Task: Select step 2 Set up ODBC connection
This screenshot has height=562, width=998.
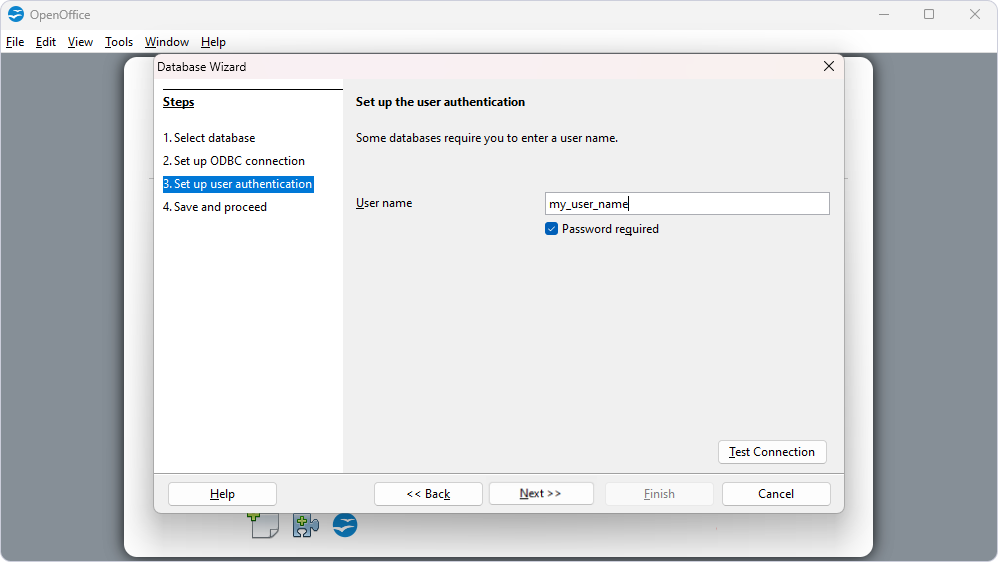Action: [234, 161]
